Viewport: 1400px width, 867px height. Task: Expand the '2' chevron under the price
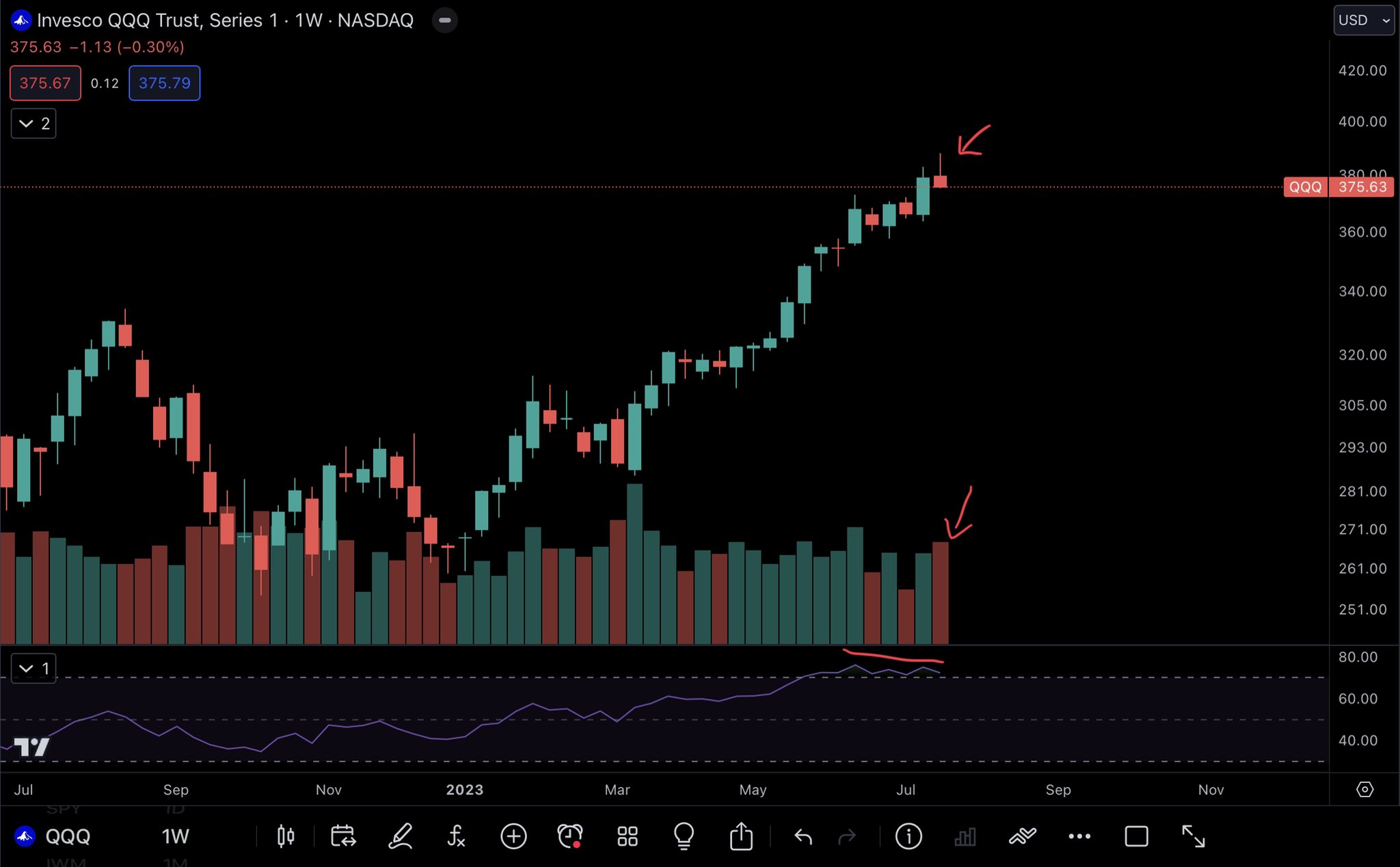33,124
